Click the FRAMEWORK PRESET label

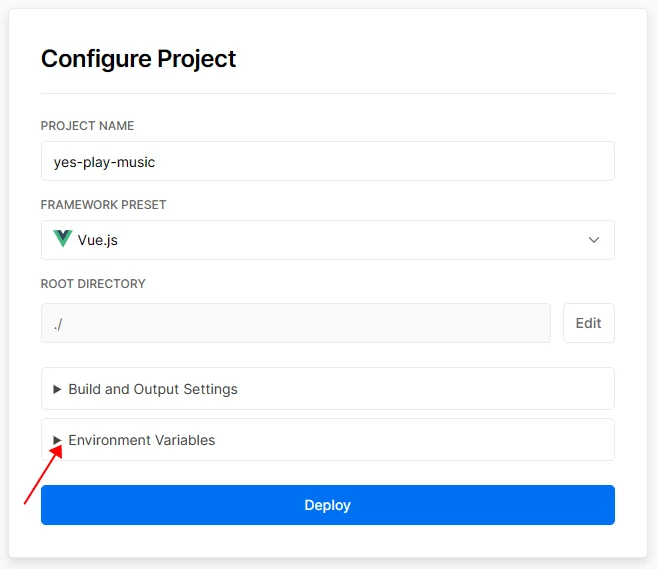point(103,205)
